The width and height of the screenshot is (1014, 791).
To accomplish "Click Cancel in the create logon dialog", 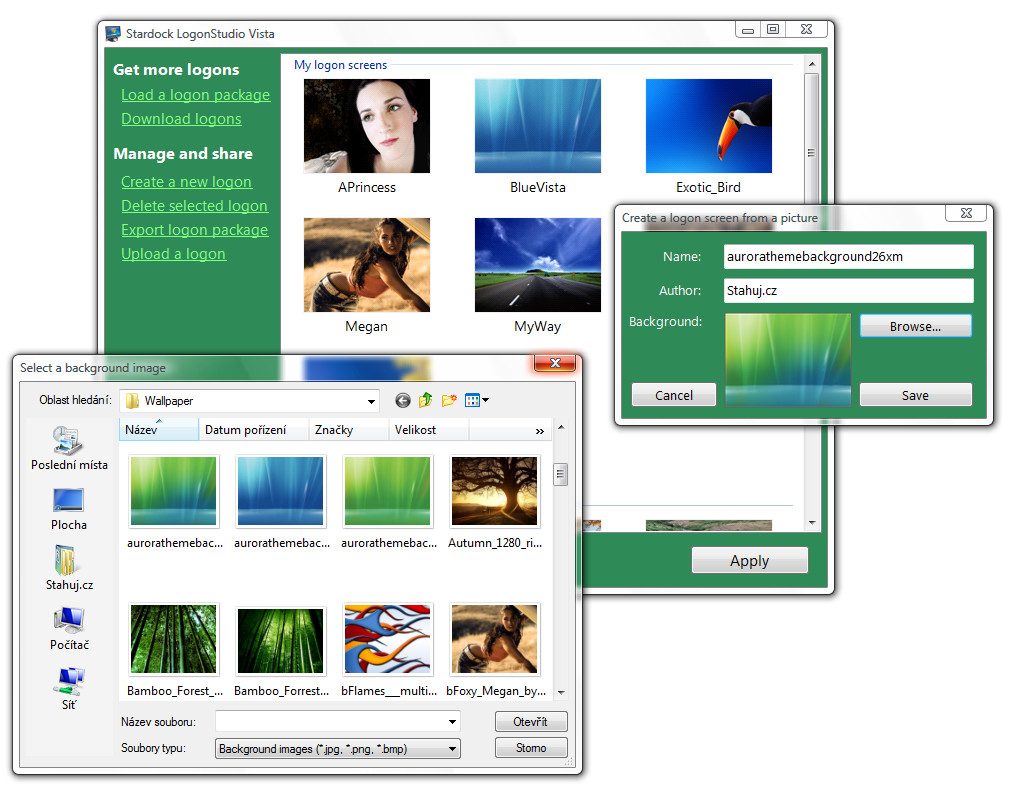I will tap(673, 395).
